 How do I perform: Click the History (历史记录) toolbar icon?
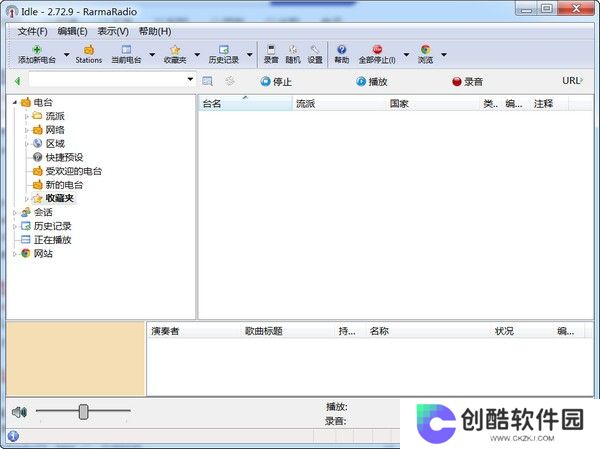223,49
